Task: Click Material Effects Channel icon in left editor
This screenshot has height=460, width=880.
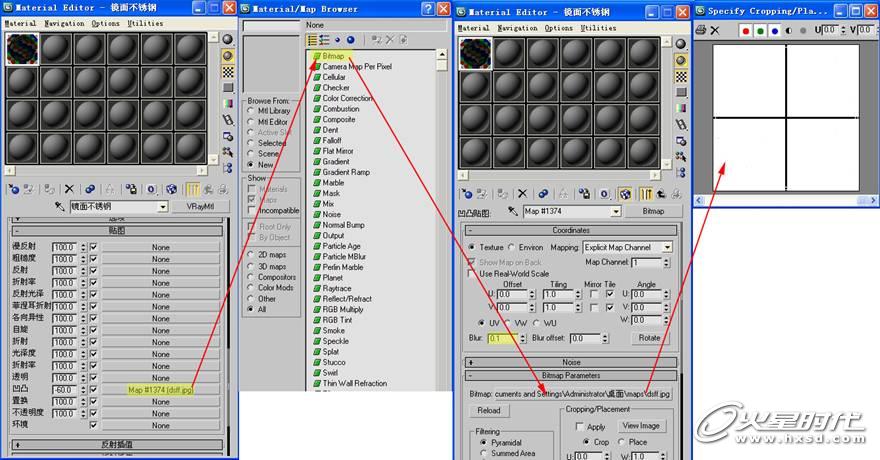Action: click(x=151, y=190)
